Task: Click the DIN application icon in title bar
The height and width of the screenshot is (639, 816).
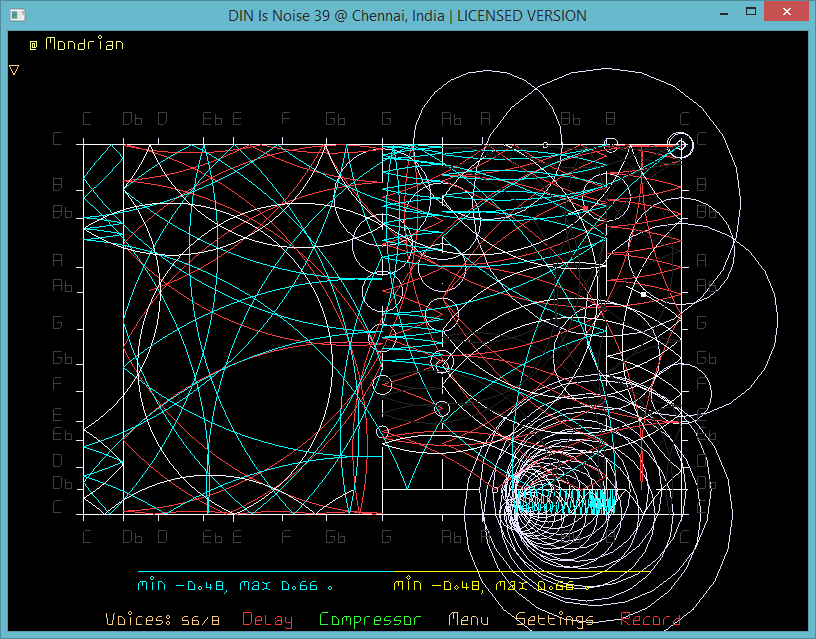Action: (x=16, y=15)
